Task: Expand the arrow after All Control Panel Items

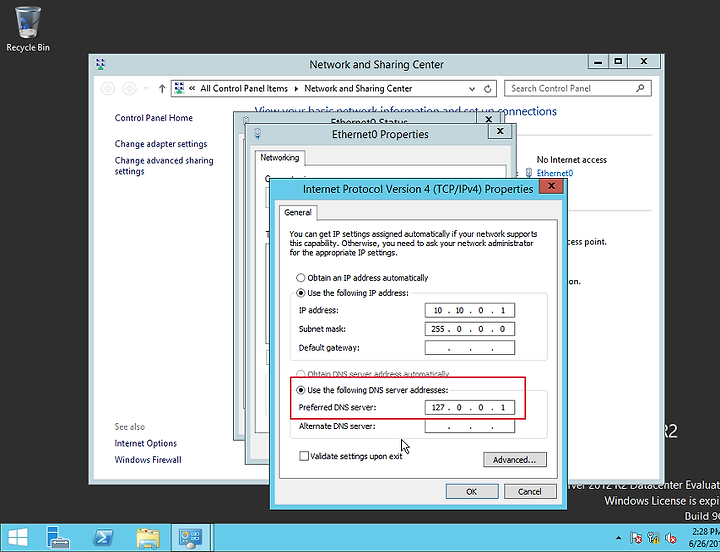Action: 296,88
